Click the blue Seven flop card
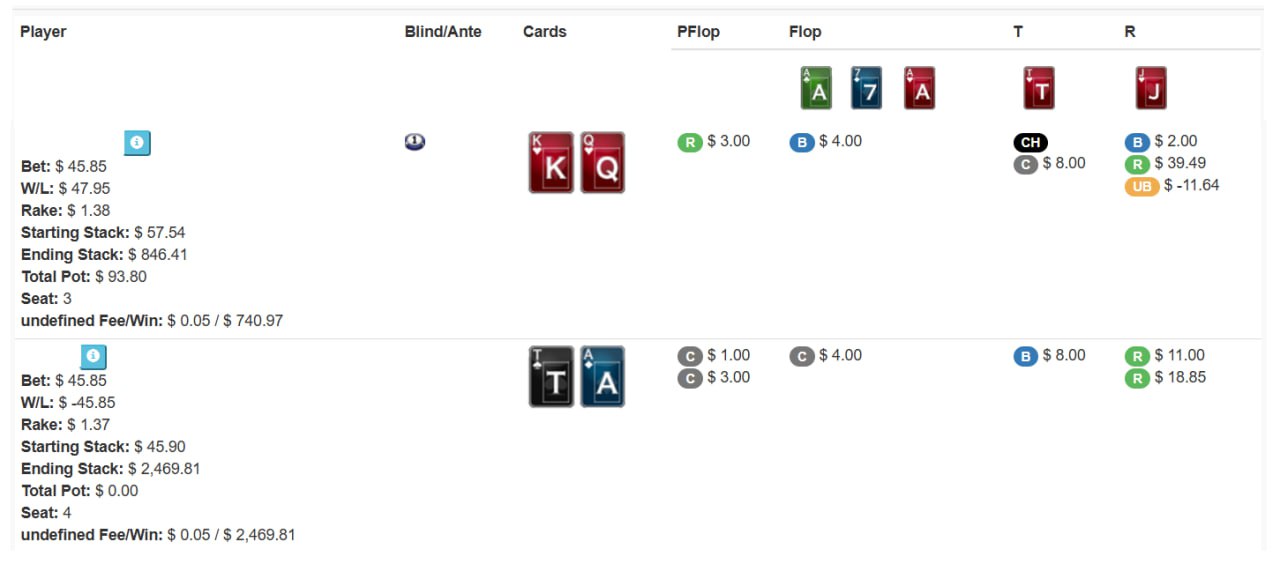 [866, 88]
